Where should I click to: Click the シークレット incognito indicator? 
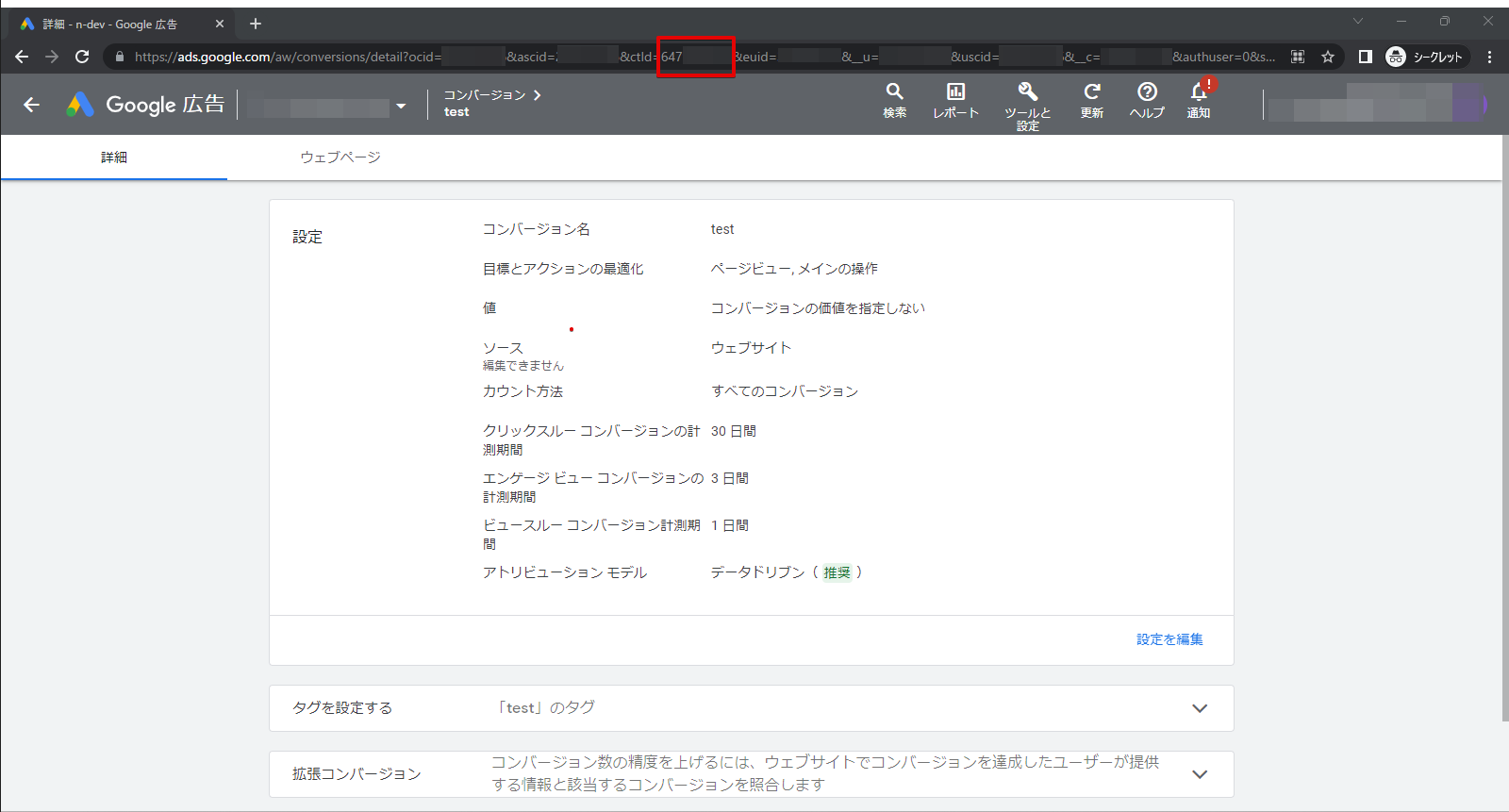(x=1424, y=57)
